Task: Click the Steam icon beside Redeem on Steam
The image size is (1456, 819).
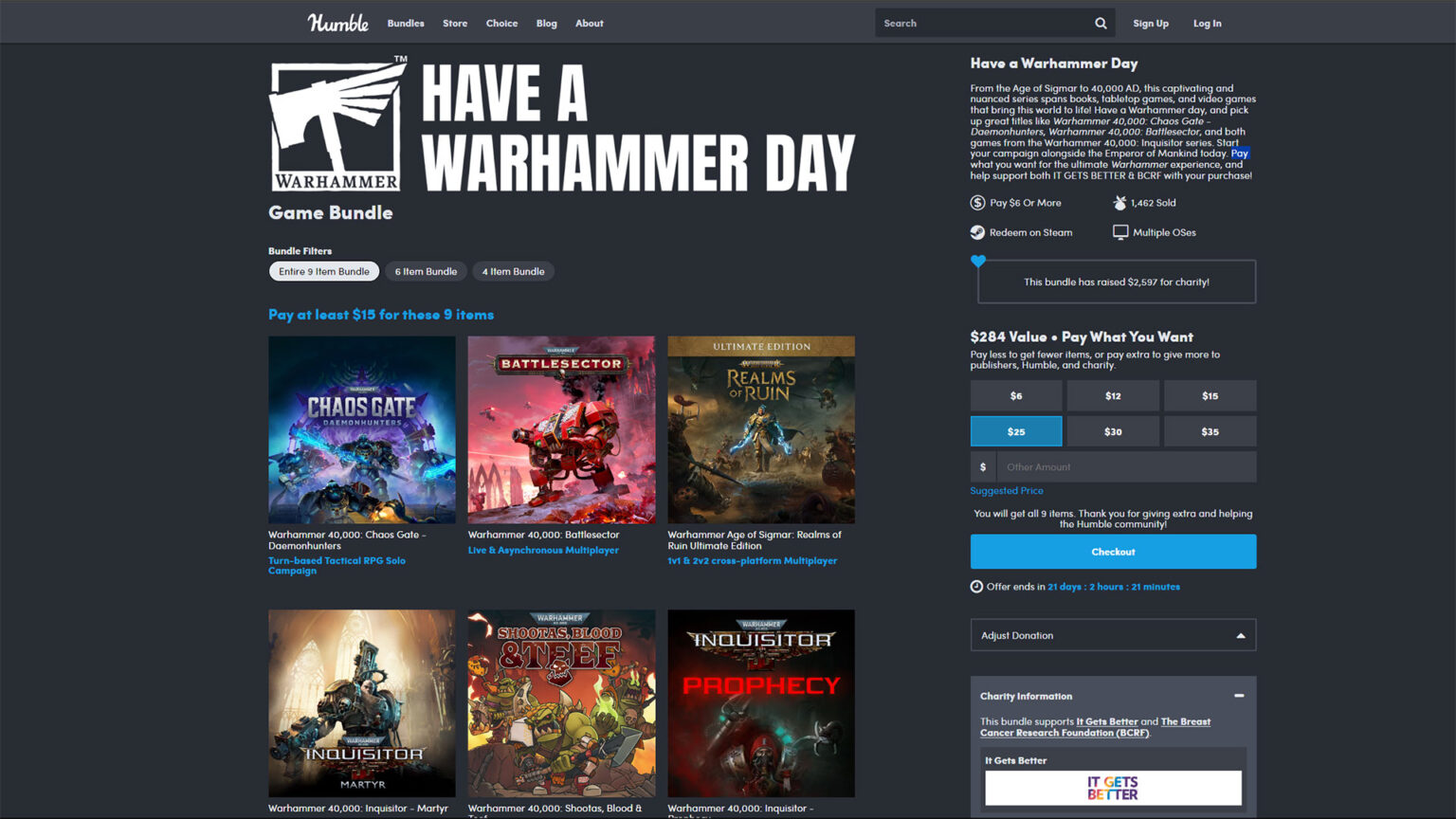Action: click(977, 232)
